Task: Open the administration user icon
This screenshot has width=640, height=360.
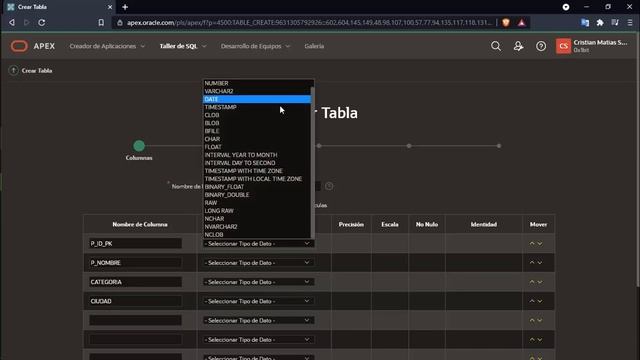Action: point(518,46)
